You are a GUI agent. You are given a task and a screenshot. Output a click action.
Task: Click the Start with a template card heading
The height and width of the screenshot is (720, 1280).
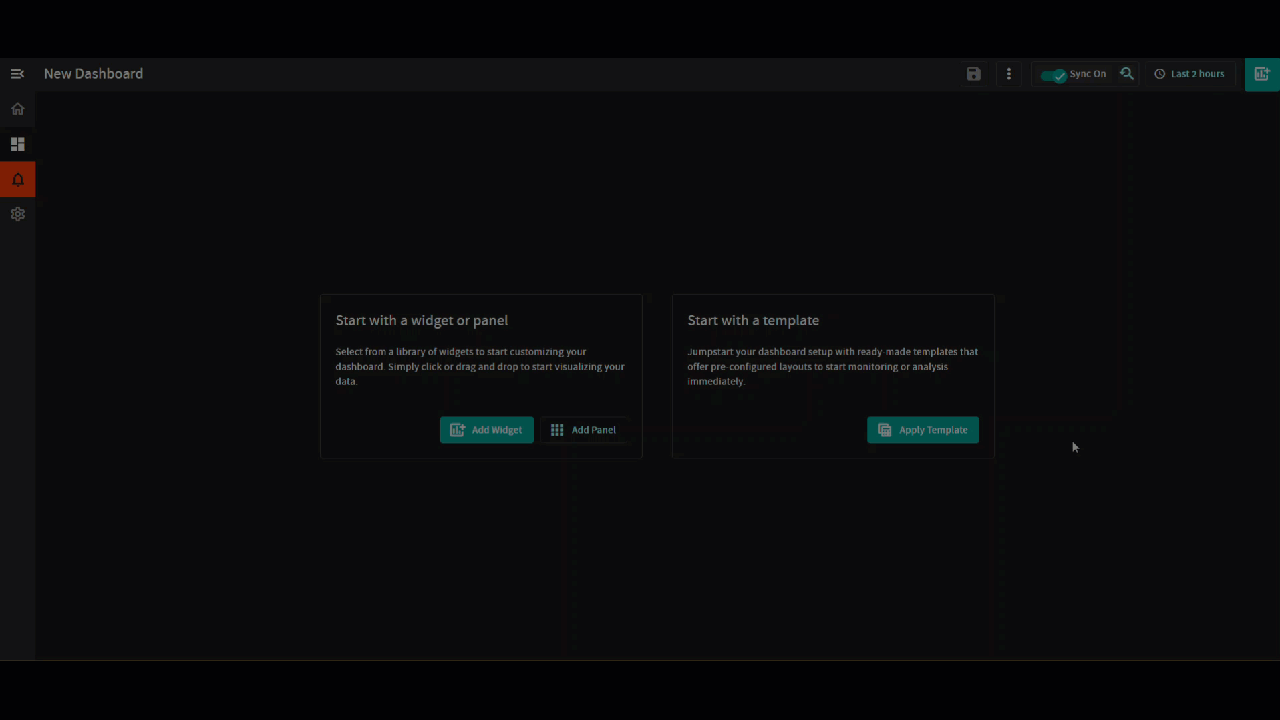click(753, 320)
